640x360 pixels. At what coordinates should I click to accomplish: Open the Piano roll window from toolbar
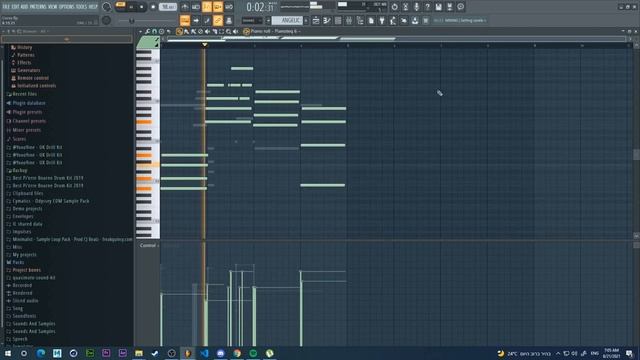(x=327, y=20)
